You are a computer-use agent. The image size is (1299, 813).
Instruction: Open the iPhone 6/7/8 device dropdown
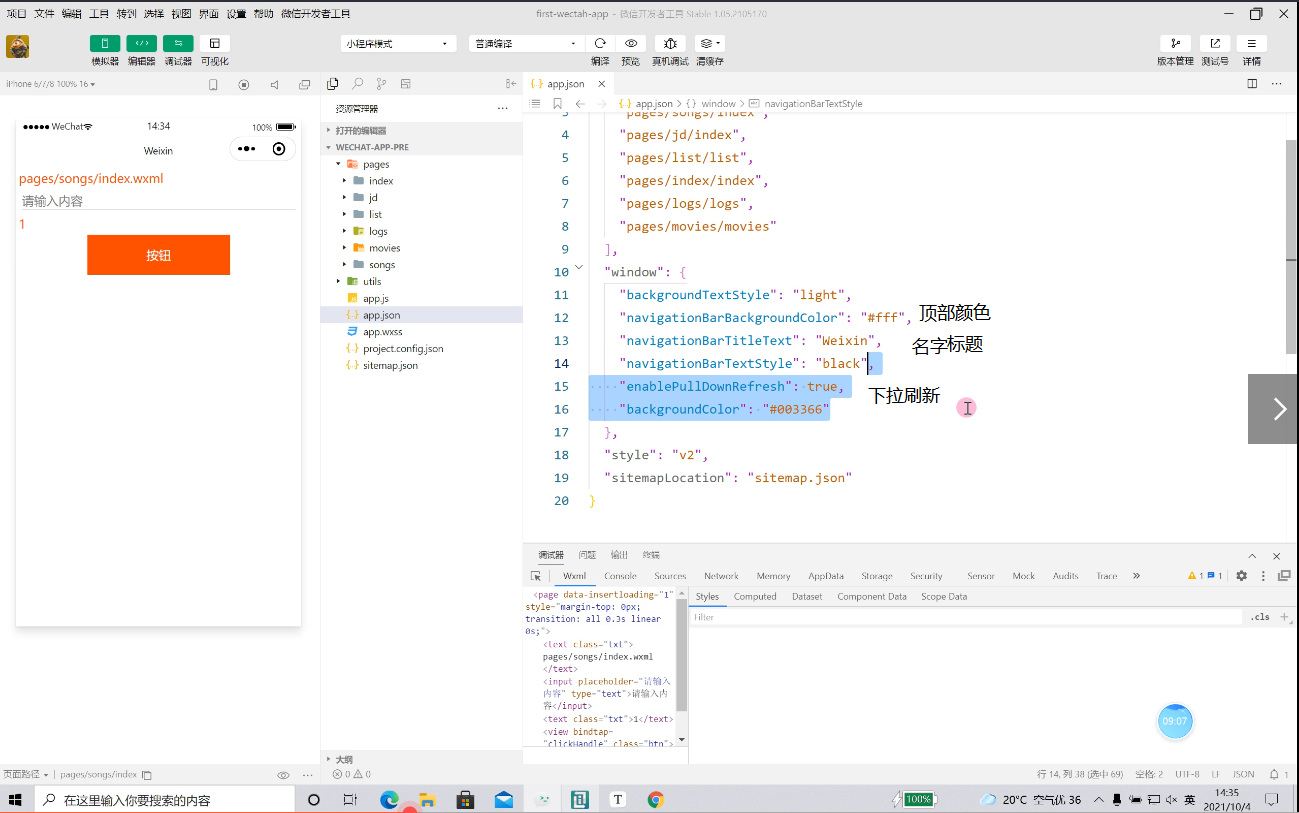tap(51, 84)
